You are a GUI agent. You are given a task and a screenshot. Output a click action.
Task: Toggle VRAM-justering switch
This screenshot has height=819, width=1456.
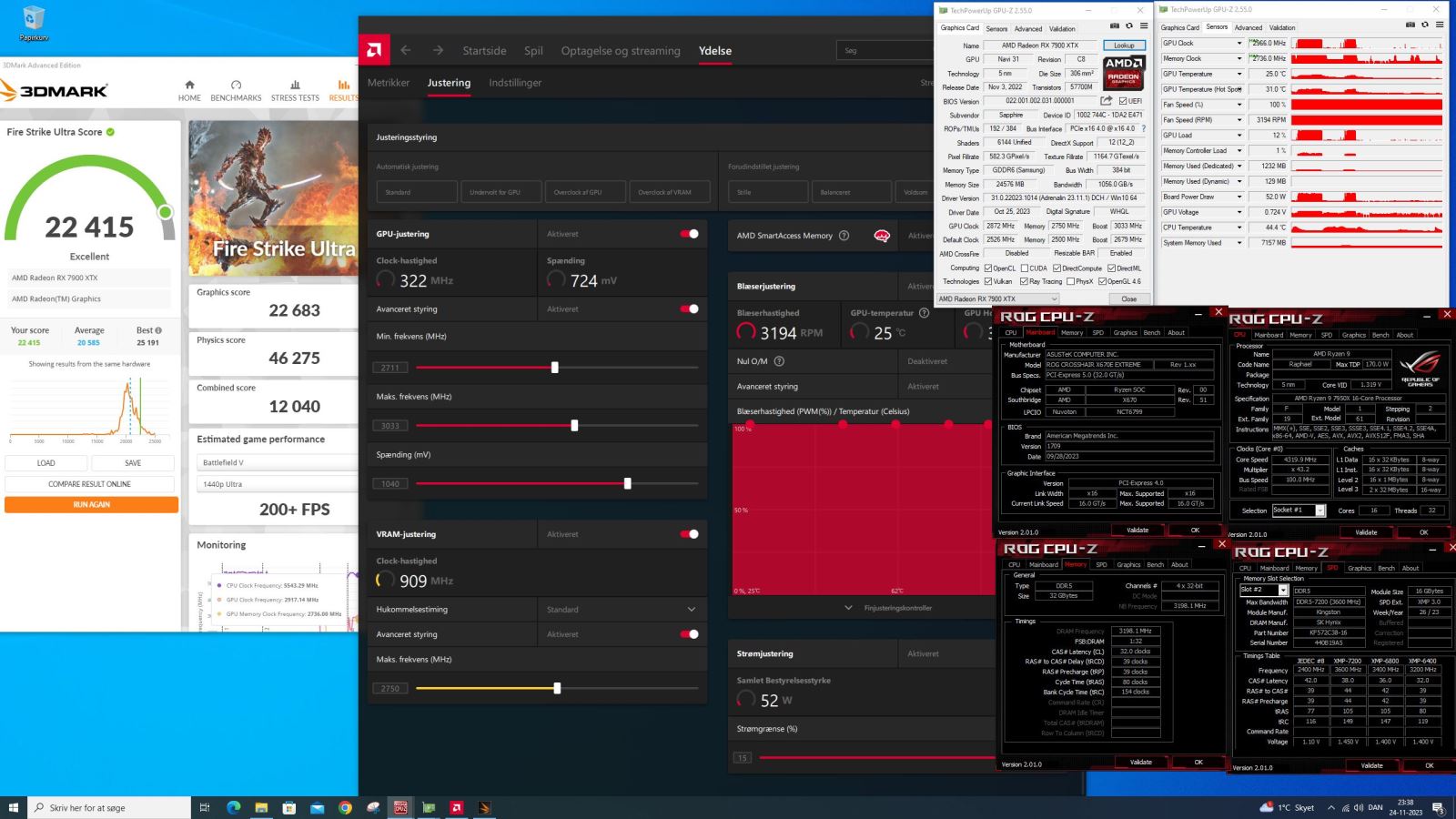tap(689, 534)
